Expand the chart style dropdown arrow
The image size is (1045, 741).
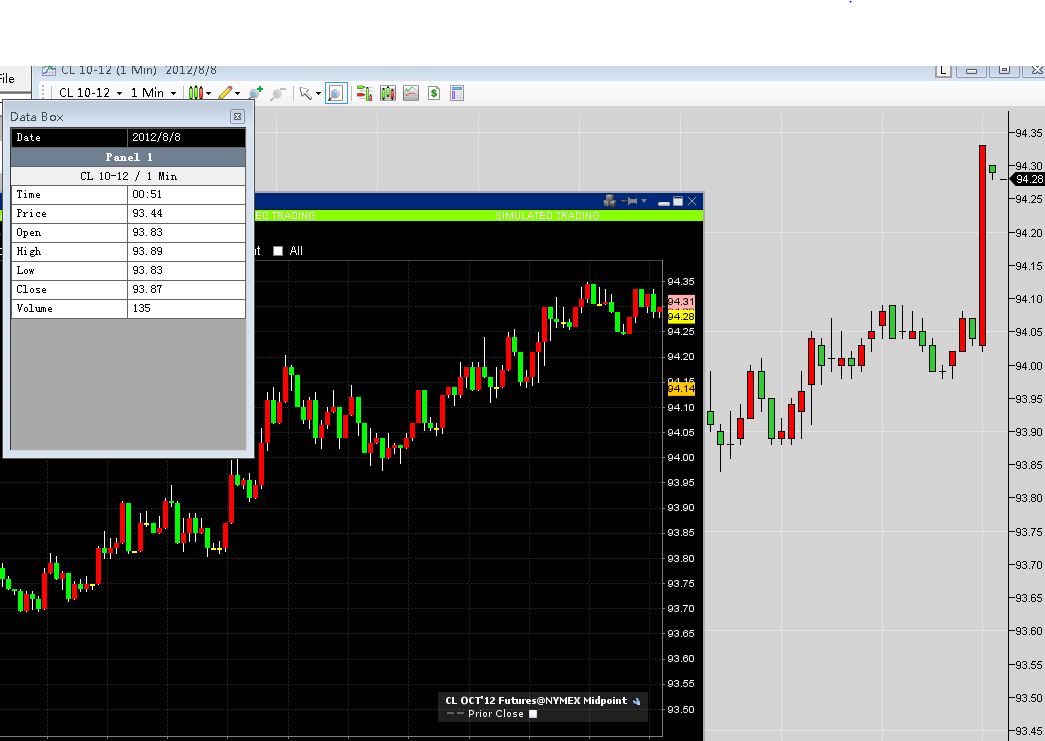click(x=209, y=93)
